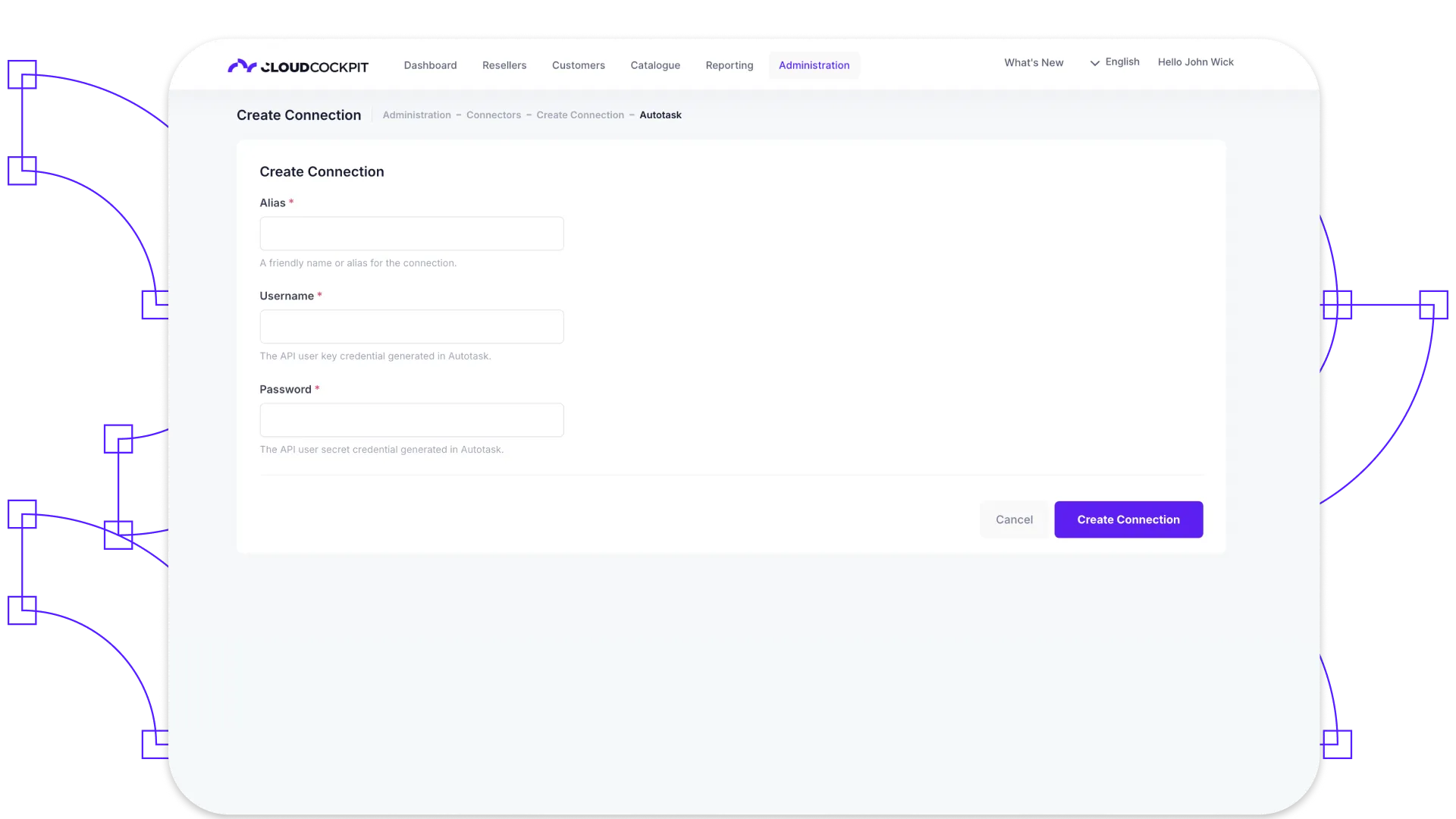The image size is (1456, 819).
Task: Click the Administration breadcrumb link
Action: [416, 115]
